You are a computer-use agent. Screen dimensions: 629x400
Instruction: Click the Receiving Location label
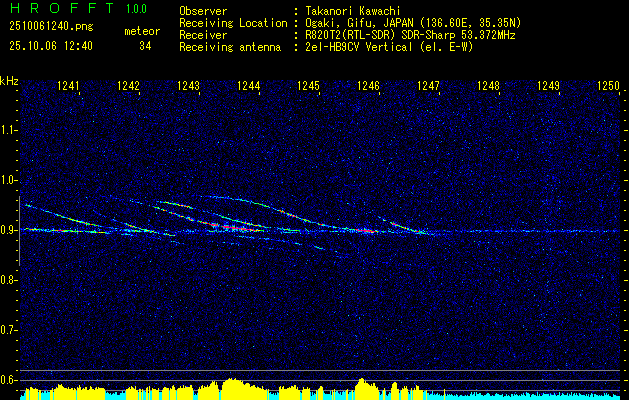click(233, 23)
